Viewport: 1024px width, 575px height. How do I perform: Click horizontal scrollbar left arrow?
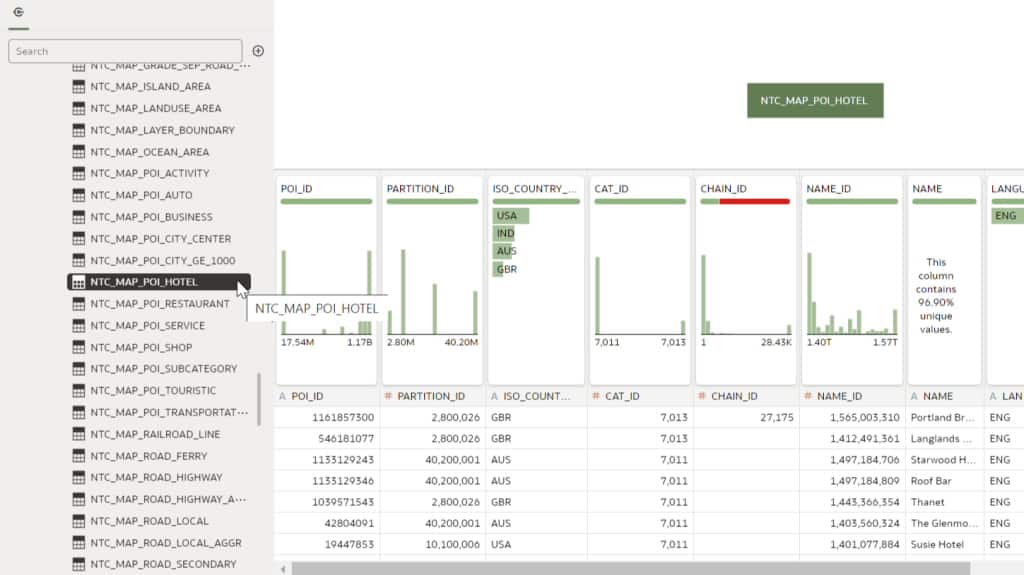[x=283, y=569]
